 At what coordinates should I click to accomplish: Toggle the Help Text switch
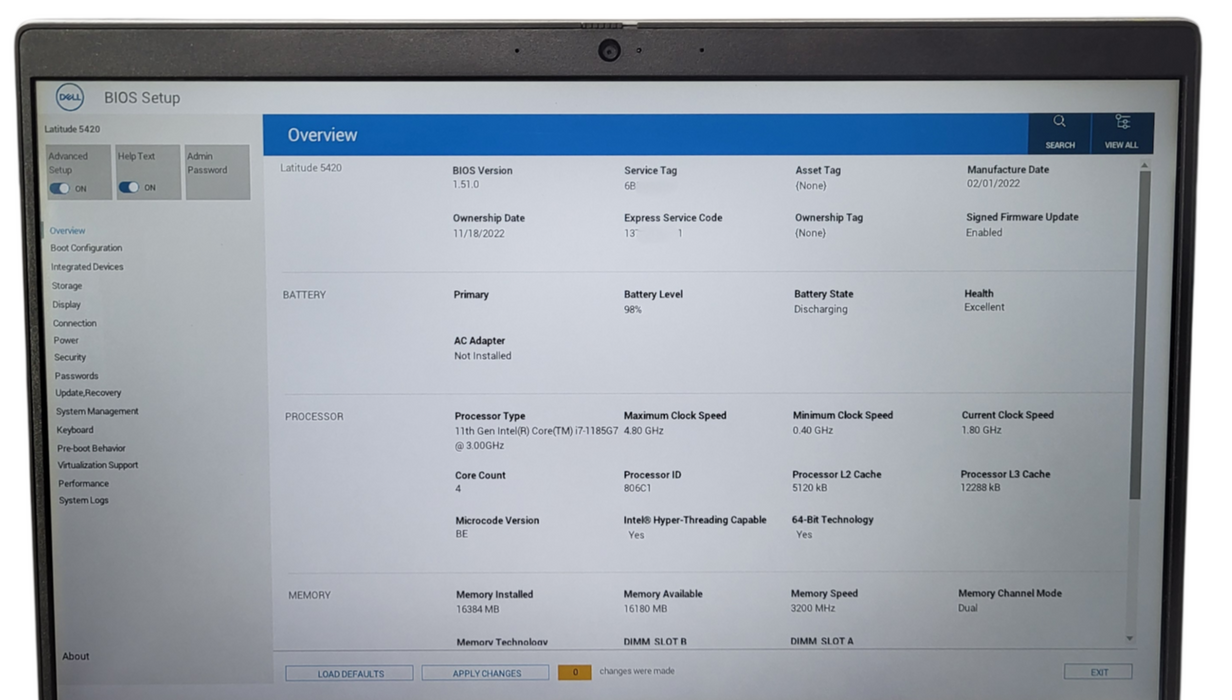pos(128,187)
